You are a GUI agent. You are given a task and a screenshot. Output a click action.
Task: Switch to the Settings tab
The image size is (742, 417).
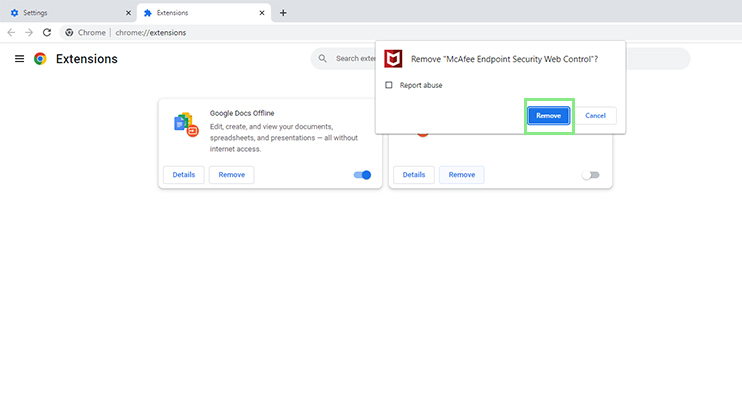[68, 13]
